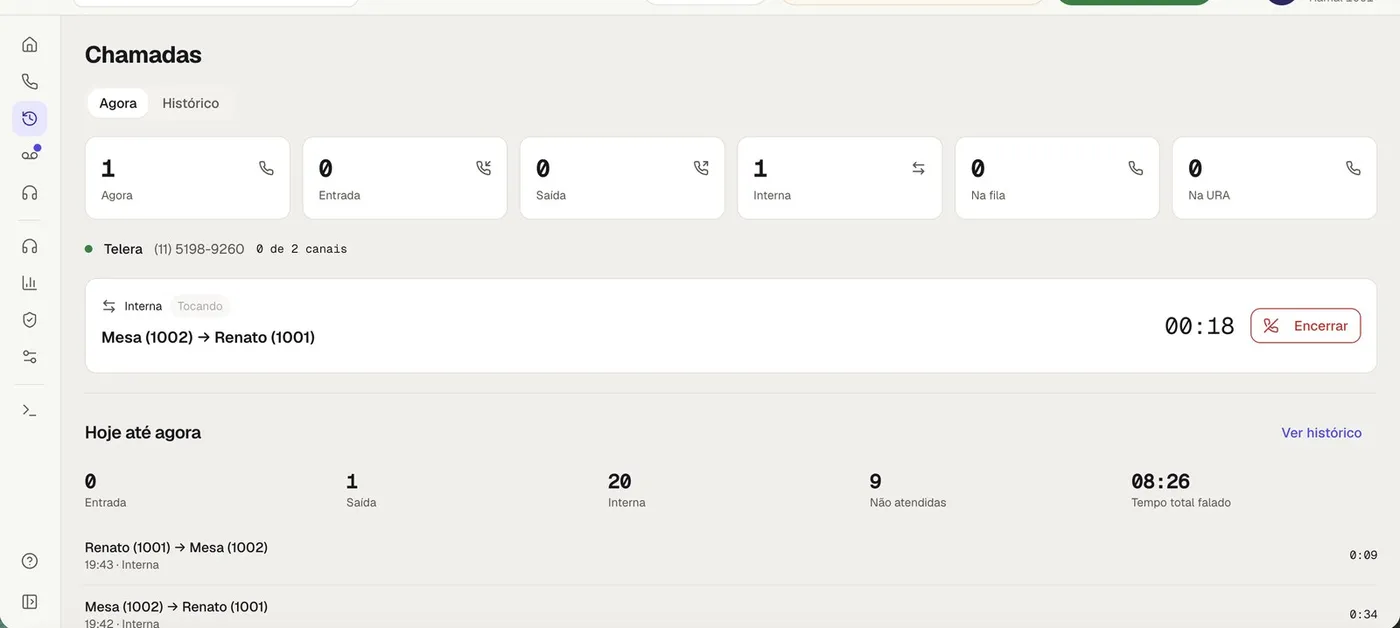Click the outgoing call icon in the Saída card

coord(701,168)
